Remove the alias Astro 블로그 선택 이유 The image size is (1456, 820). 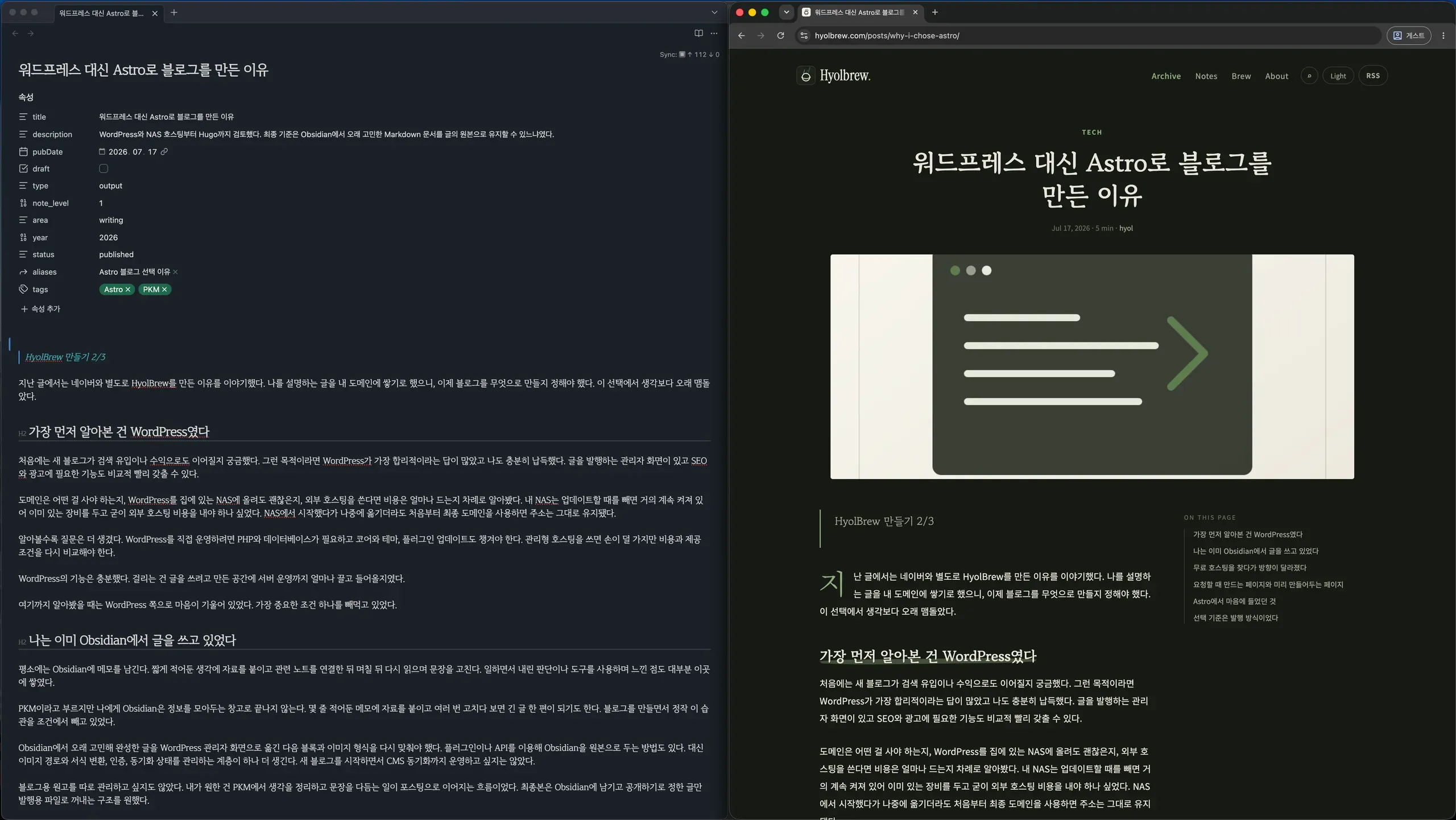175,272
